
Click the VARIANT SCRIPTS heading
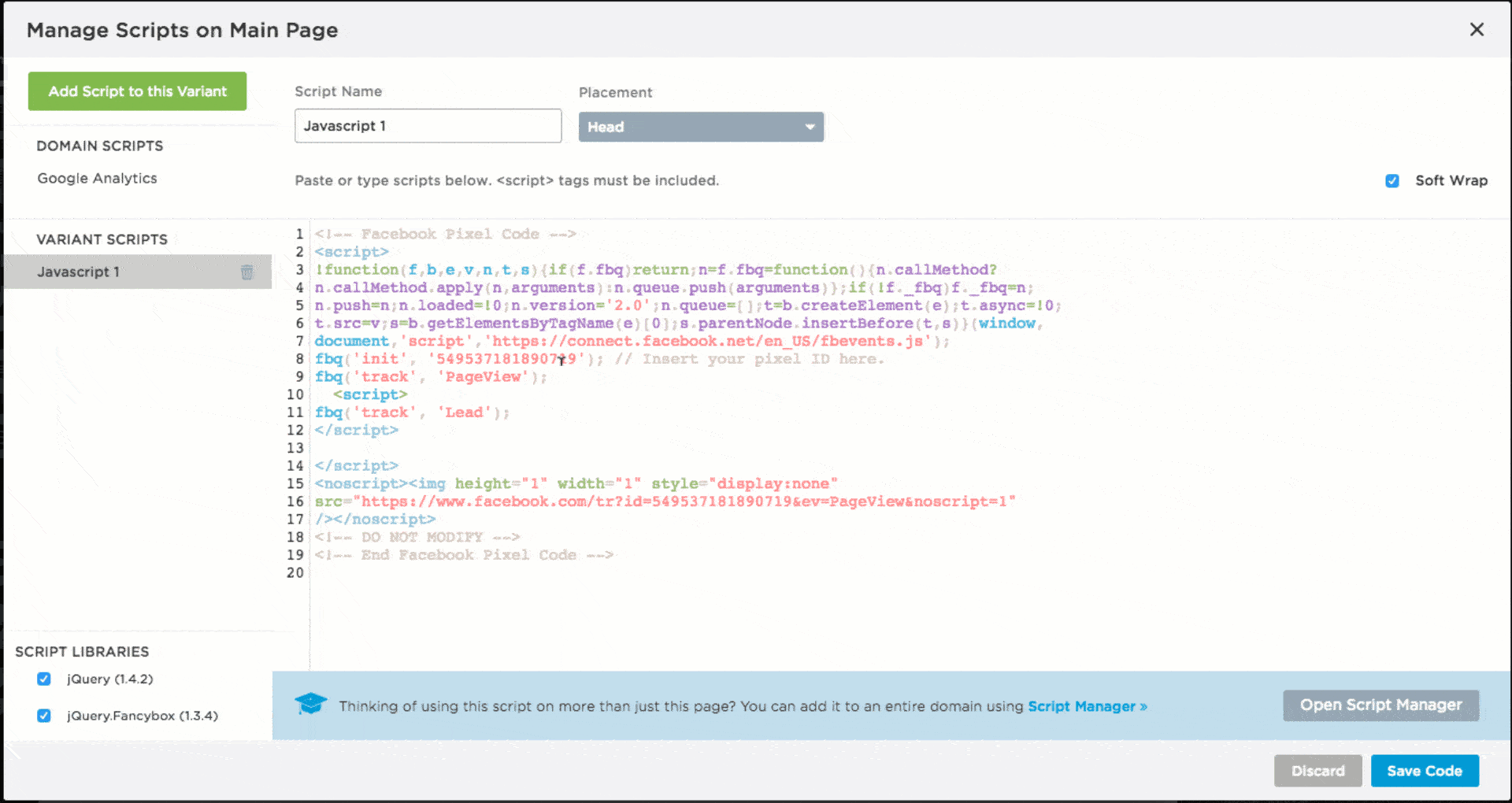coord(102,239)
